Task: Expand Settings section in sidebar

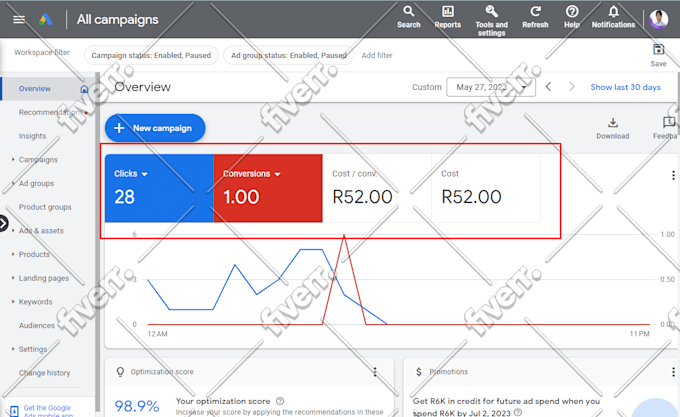Action: click(x=13, y=349)
